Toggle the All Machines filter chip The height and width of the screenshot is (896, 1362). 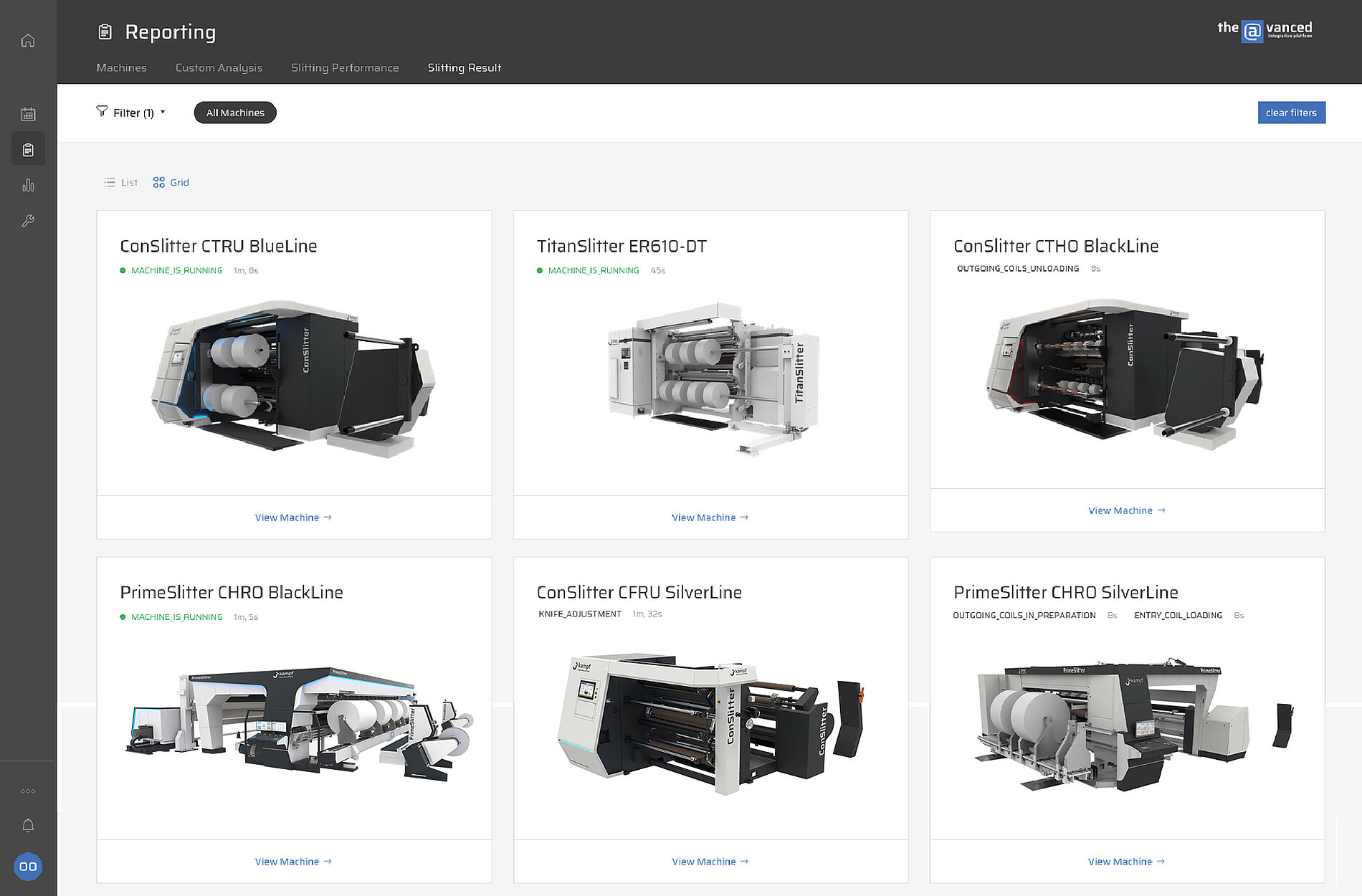[x=235, y=113]
